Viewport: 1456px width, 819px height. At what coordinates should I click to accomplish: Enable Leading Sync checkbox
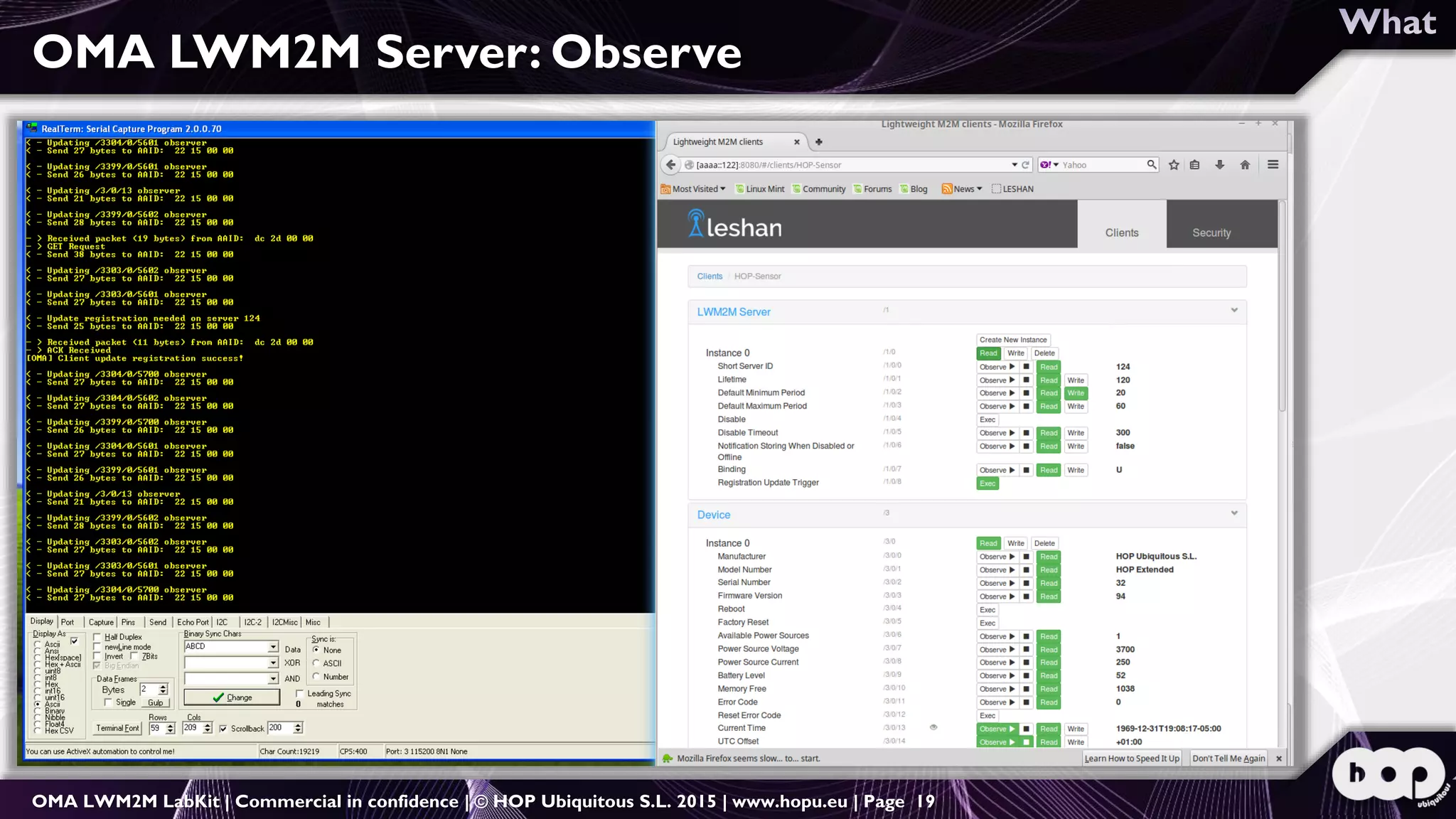click(x=299, y=693)
